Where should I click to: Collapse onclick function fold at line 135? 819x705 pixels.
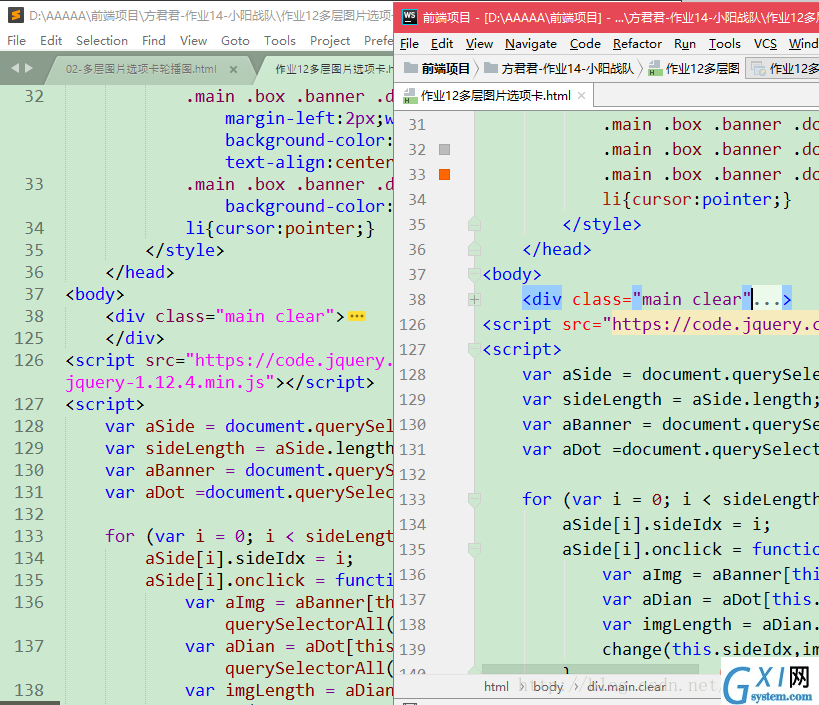tap(474, 549)
